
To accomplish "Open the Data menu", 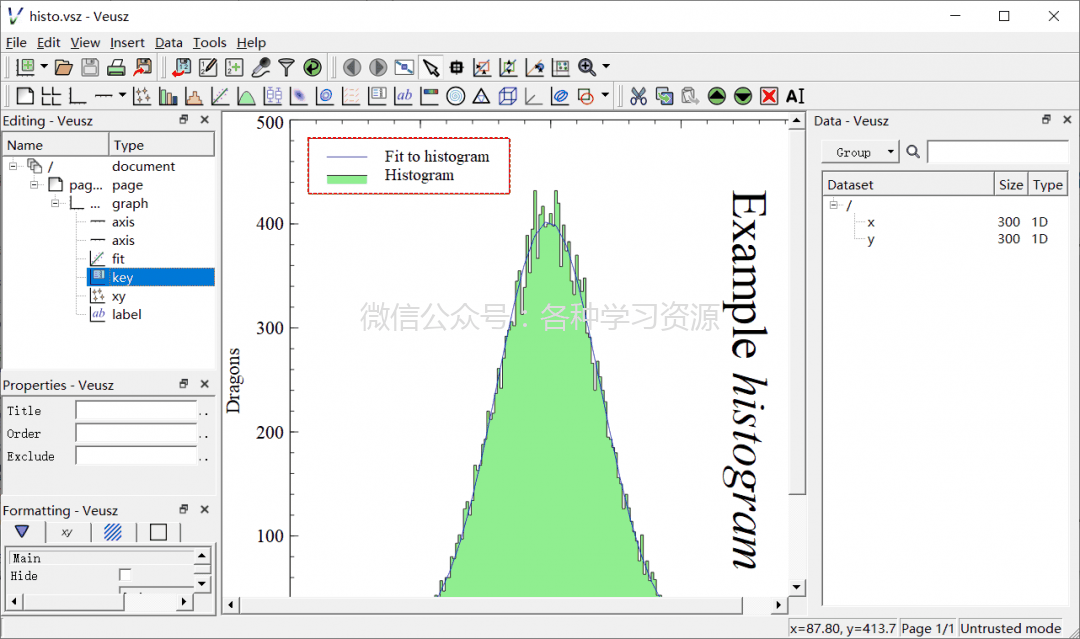I will (x=168, y=42).
